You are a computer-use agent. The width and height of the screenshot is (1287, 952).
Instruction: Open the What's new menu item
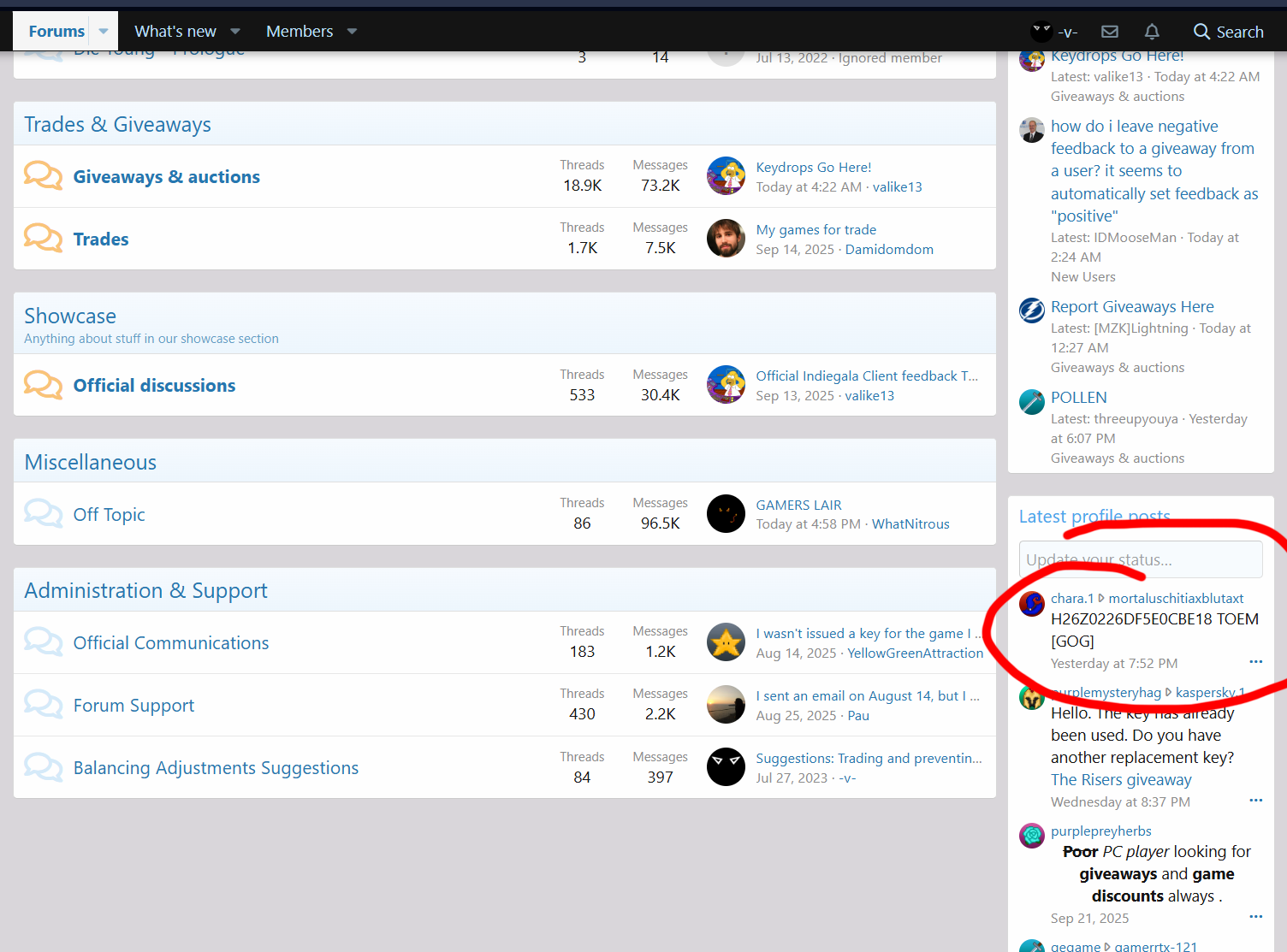(x=175, y=32)
